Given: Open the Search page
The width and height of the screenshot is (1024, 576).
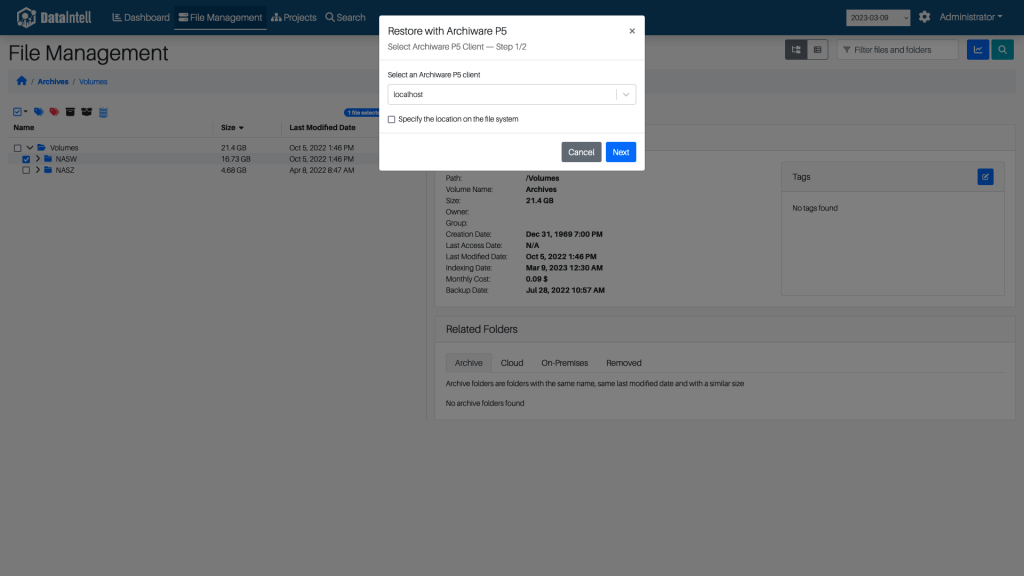Looking at the screenshot, I should point(345,18).
